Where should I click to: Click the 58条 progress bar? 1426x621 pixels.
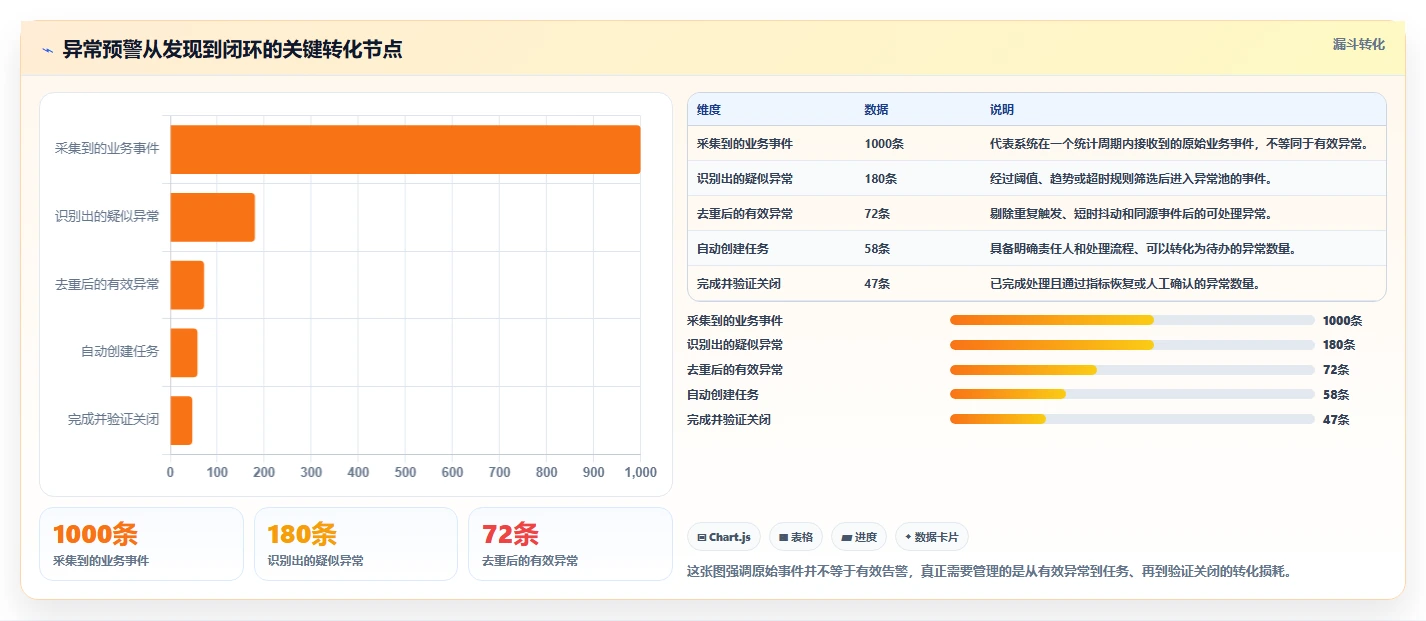tap(1132, 394)
